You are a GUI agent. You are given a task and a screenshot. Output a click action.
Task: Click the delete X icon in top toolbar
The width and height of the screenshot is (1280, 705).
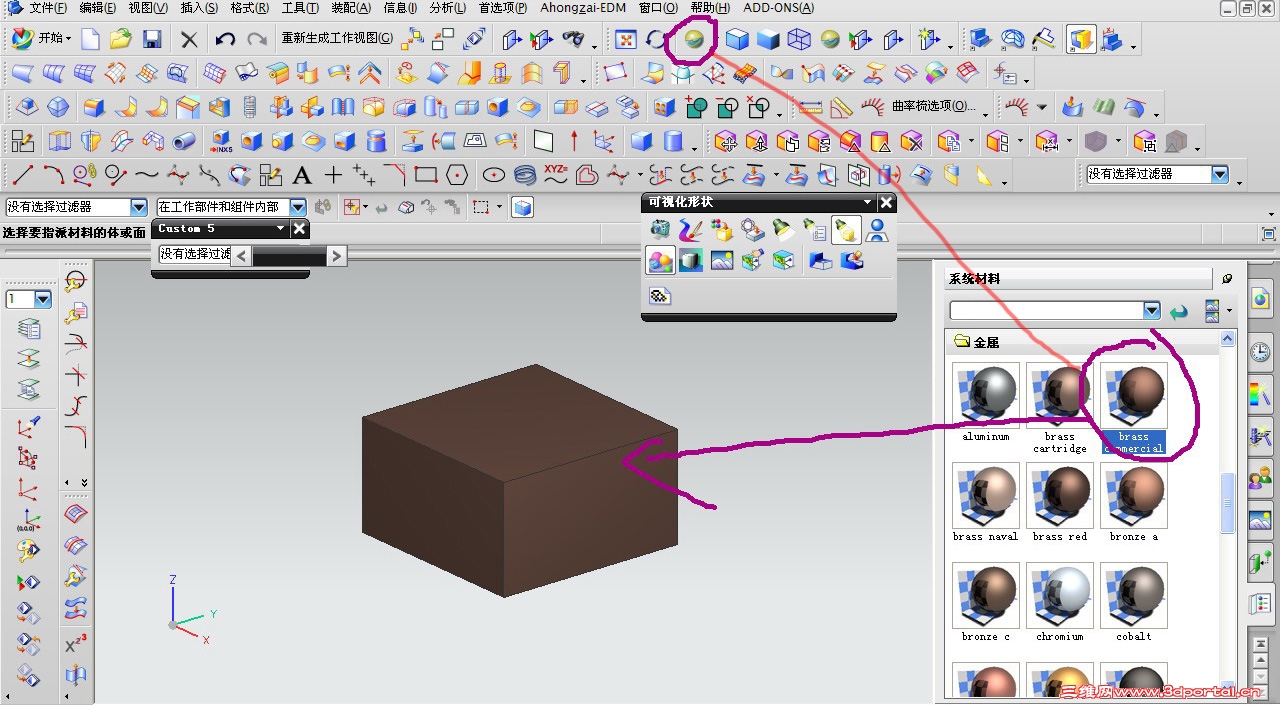(189, 39)
